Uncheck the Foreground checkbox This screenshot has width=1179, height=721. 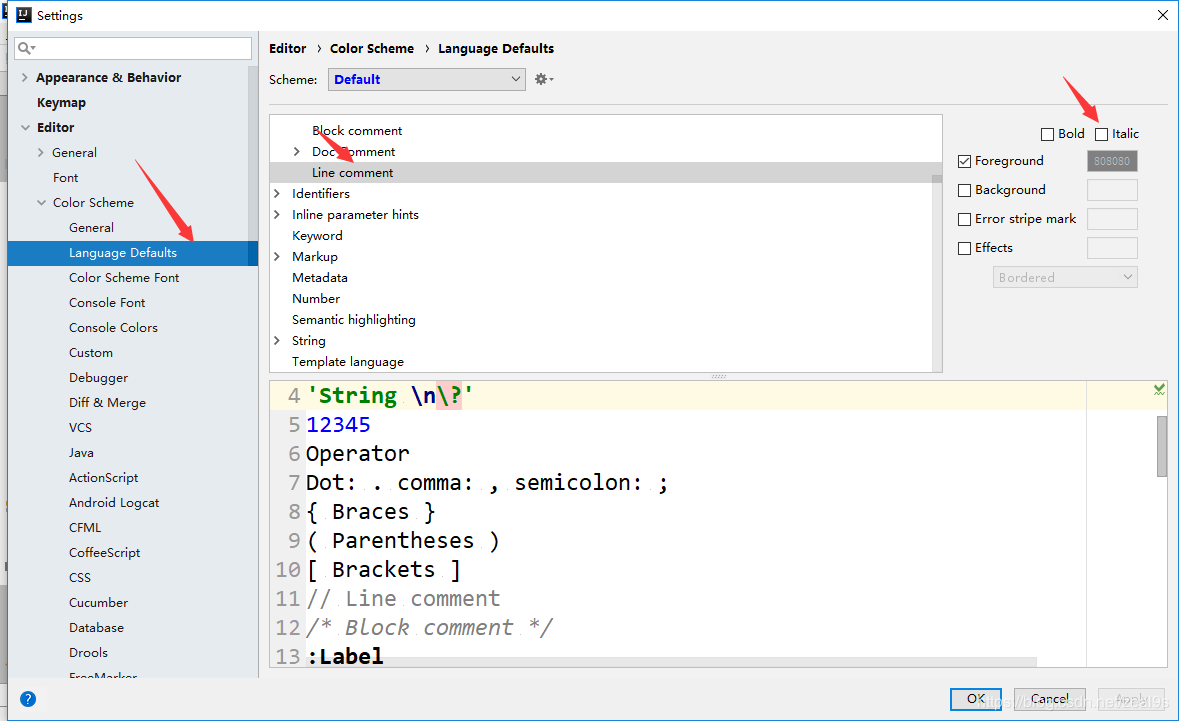coord(965,161)
